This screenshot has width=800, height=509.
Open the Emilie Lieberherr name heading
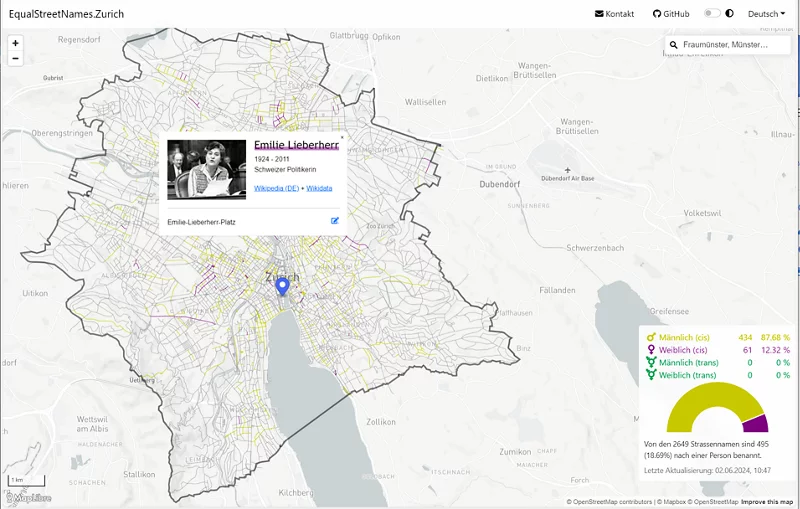pyautogui.click(x=296, y=145)
